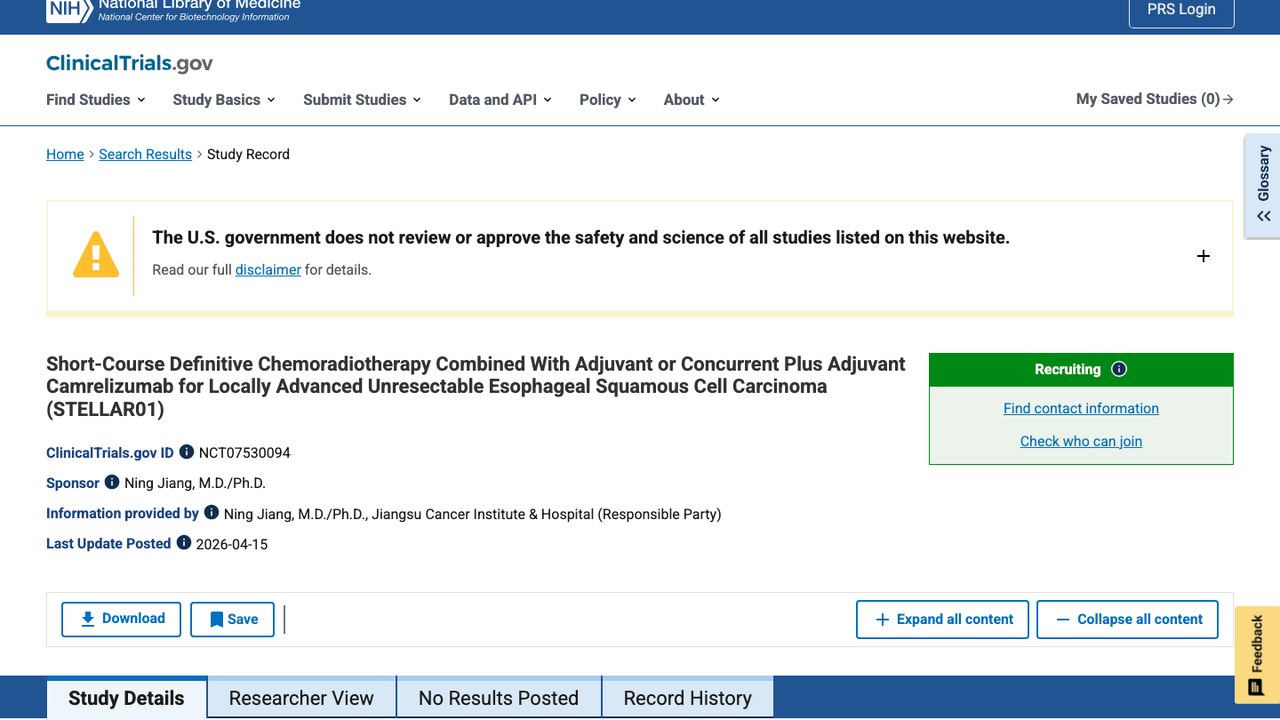
Task: Save this study with the Save button
Action: [233, 619]
